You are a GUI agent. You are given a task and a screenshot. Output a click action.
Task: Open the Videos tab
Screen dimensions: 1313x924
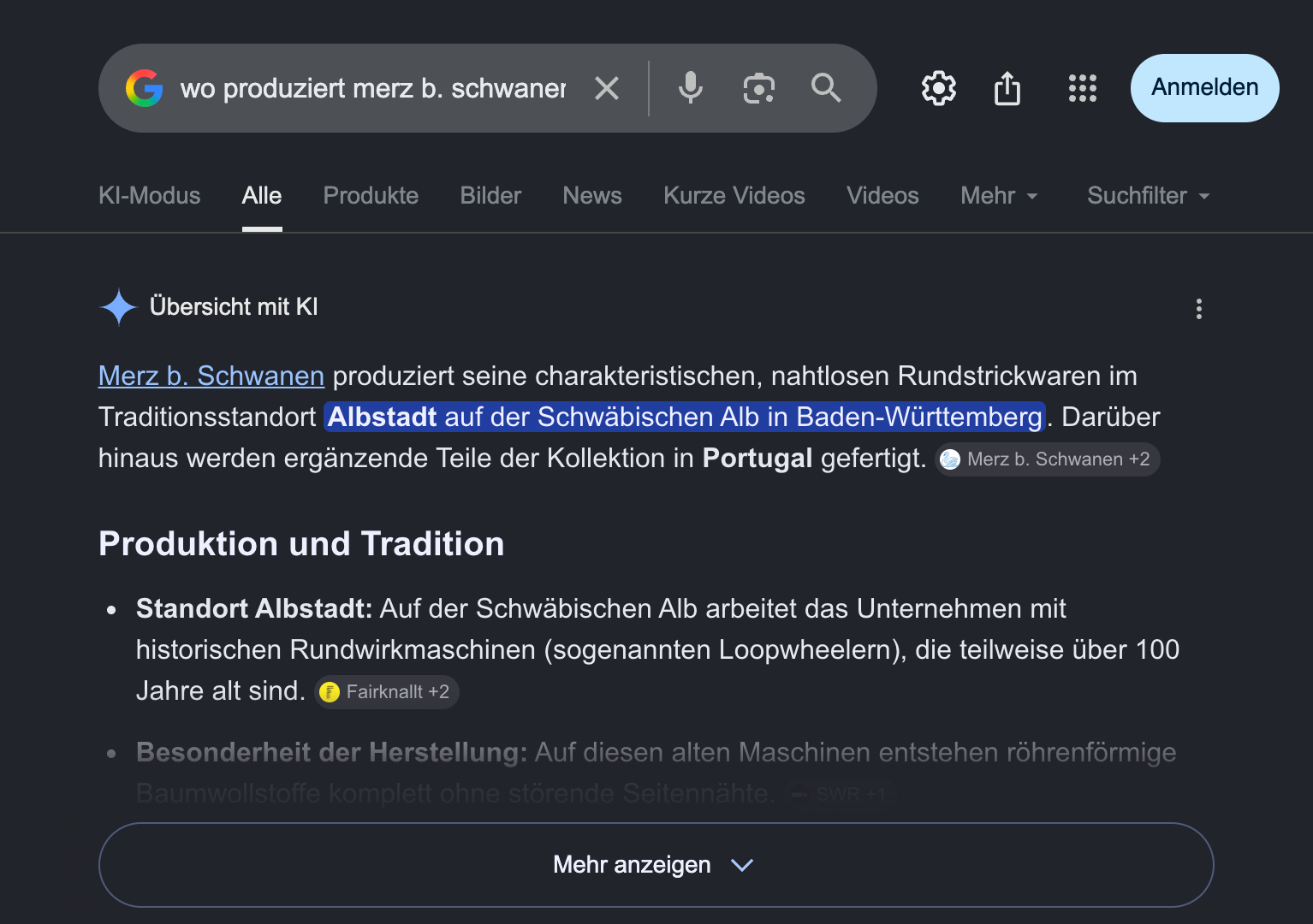tap(882, 196)
